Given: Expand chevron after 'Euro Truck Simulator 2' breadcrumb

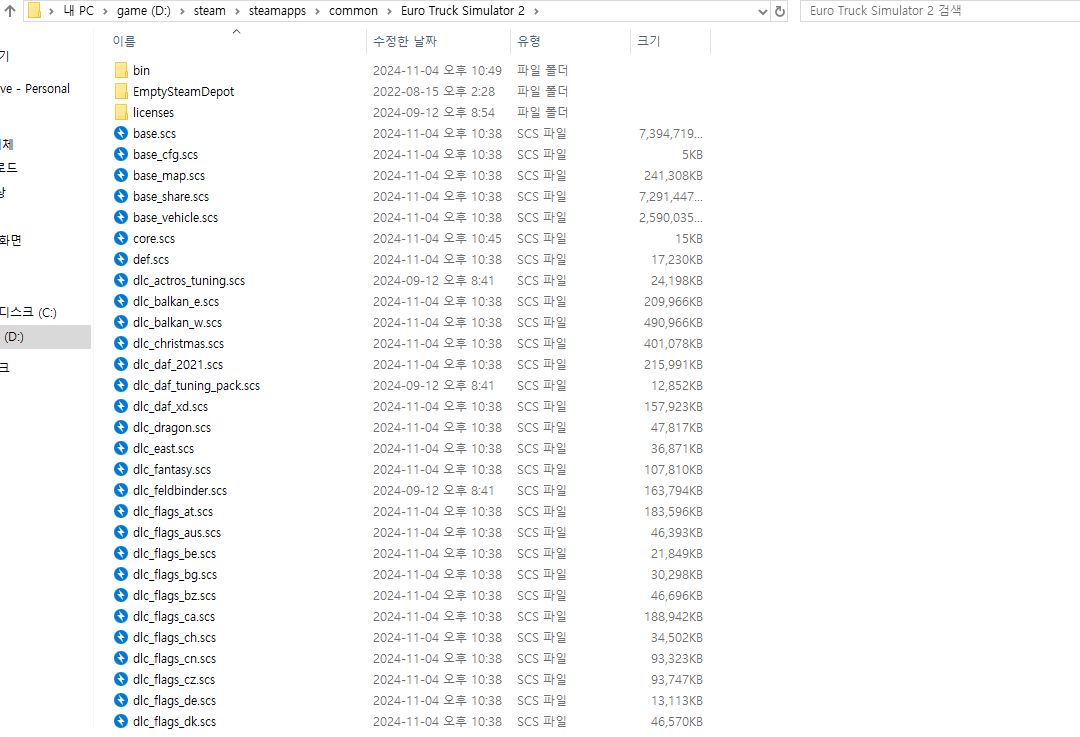Looking at the screenshot, I should pyautogui.click(x=537, y=11).
